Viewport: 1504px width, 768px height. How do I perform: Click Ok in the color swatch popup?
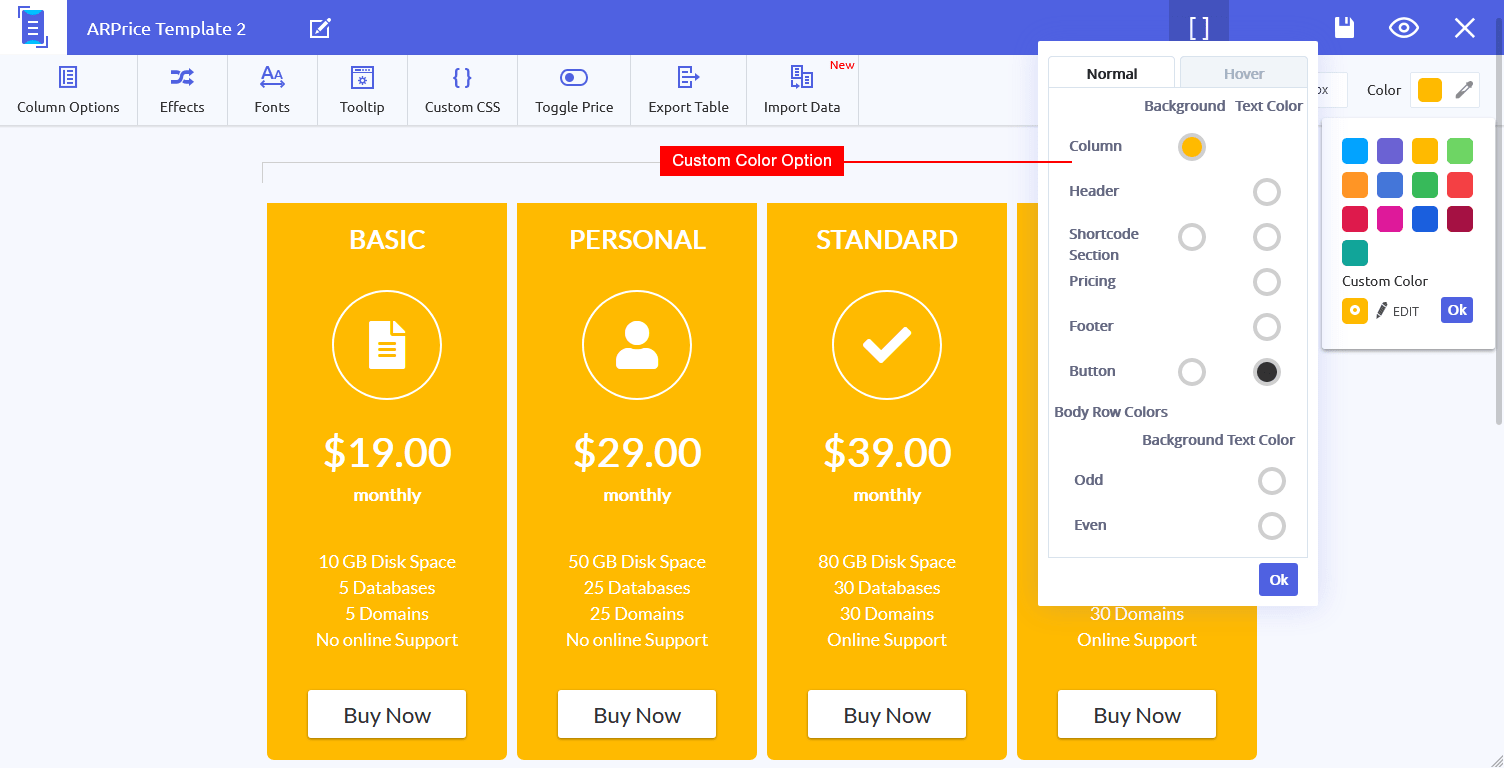coord(1457,310)
